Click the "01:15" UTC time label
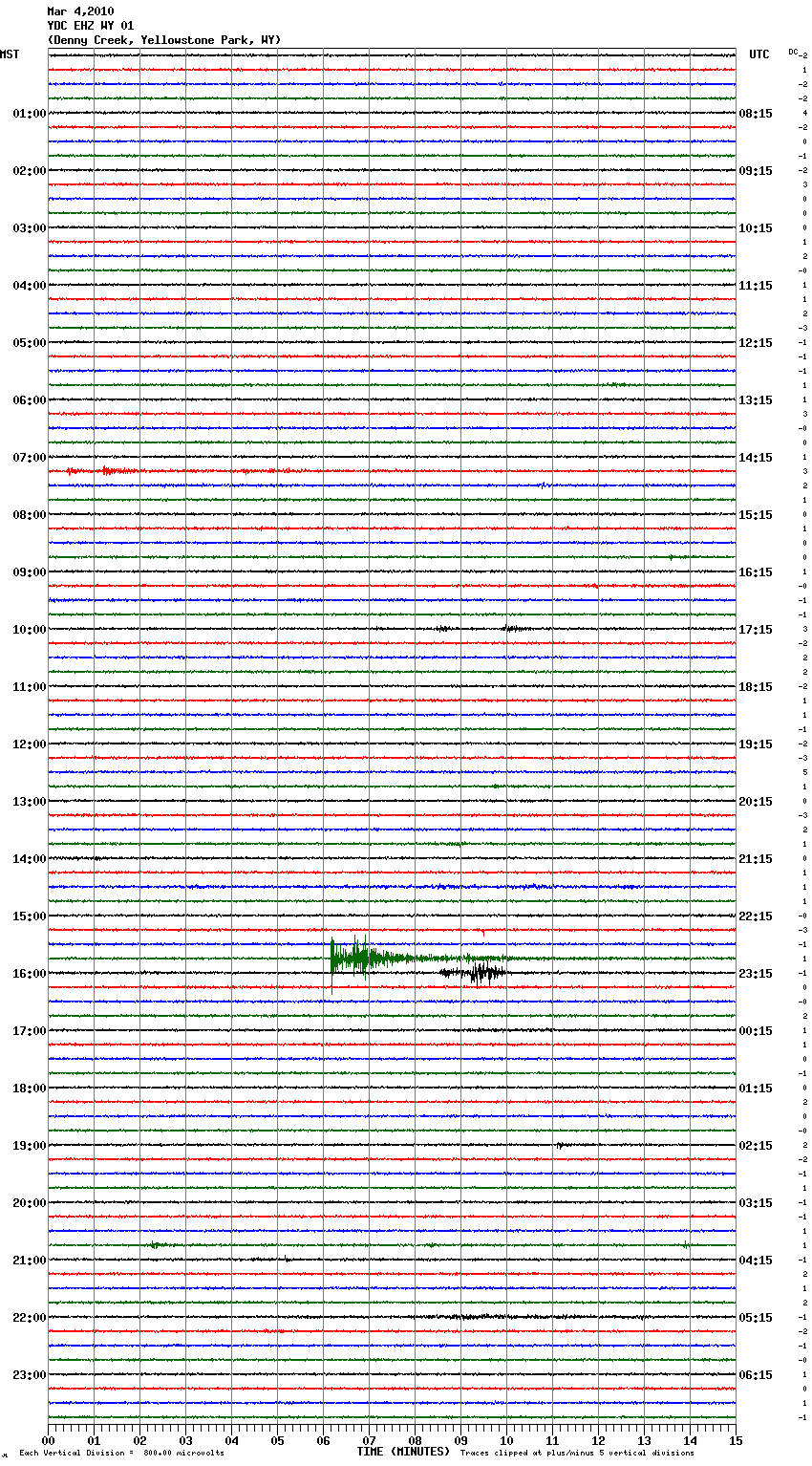The image size is (812, 1466). pyautogui.click(x=756, y=1089)
